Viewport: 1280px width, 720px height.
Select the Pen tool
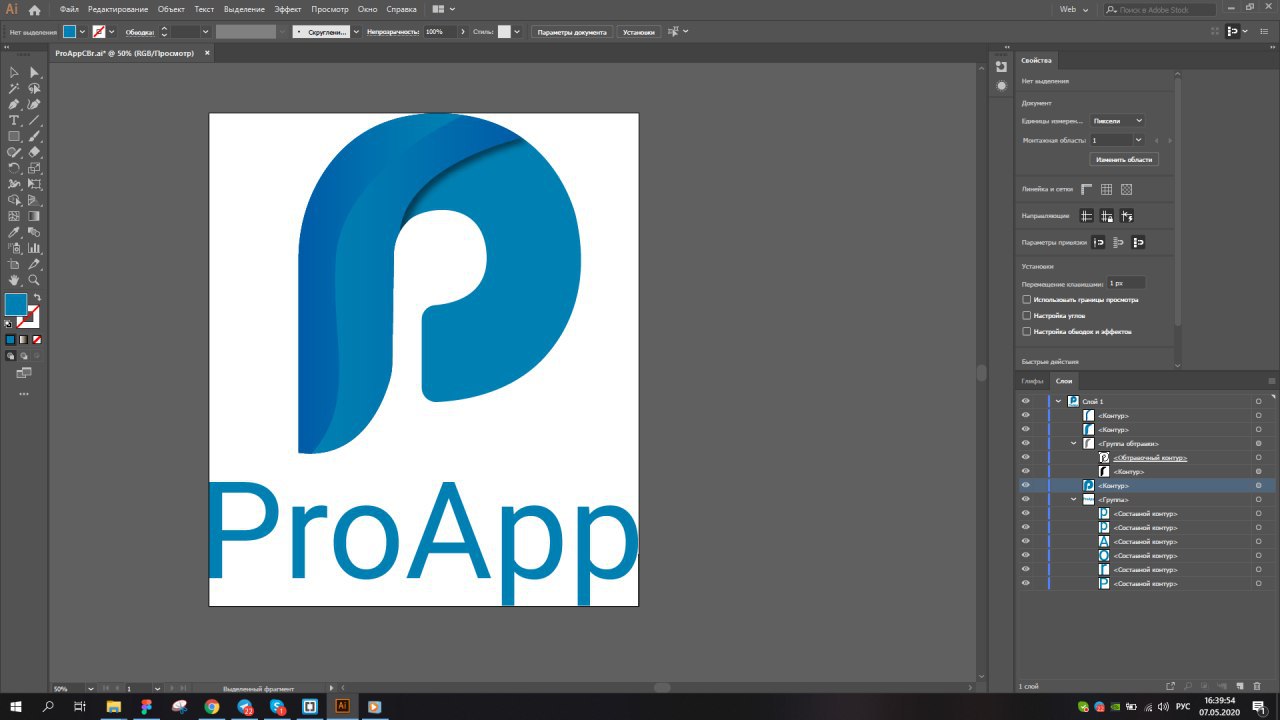[x=14, y=104]
